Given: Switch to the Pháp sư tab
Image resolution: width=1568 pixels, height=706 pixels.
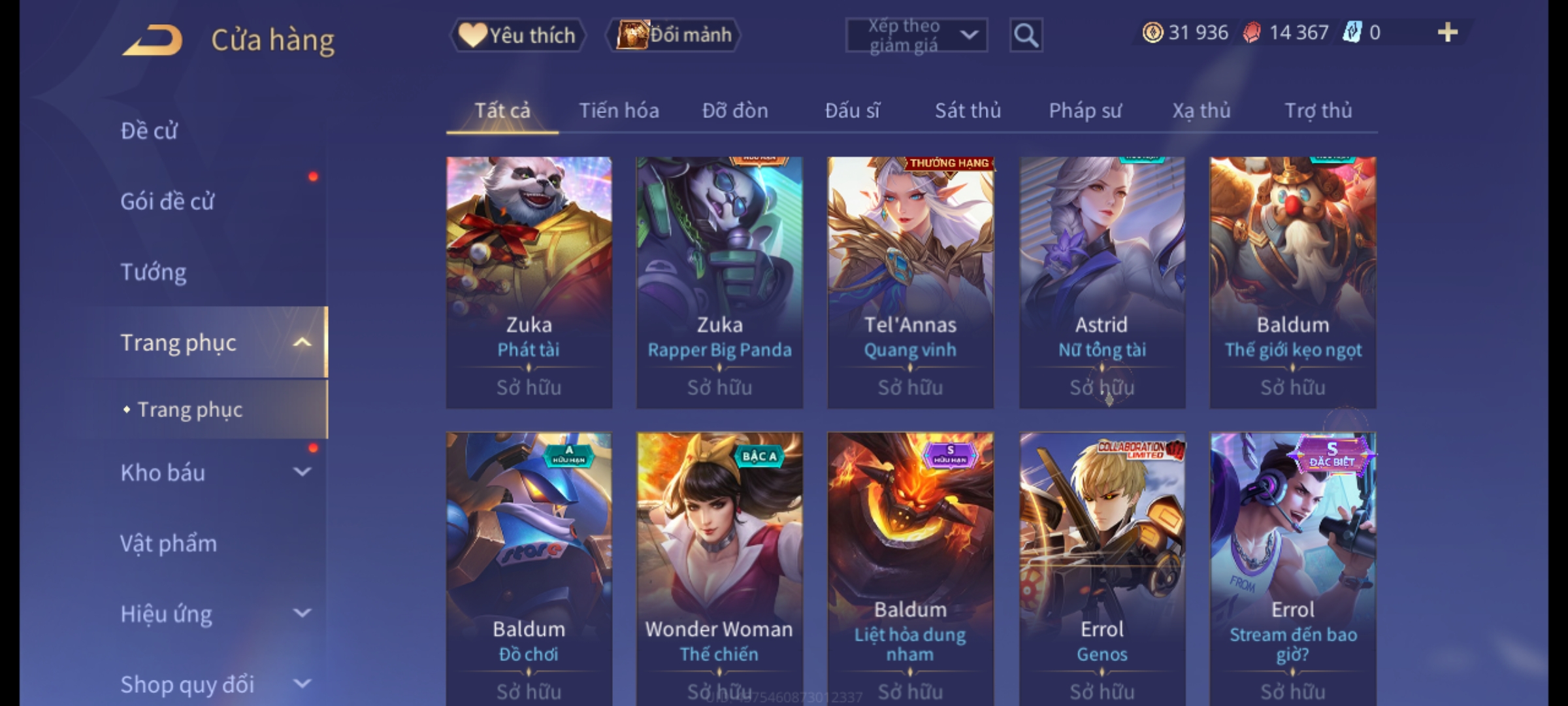Looking at the screenshot, I should coord(1085,110).
